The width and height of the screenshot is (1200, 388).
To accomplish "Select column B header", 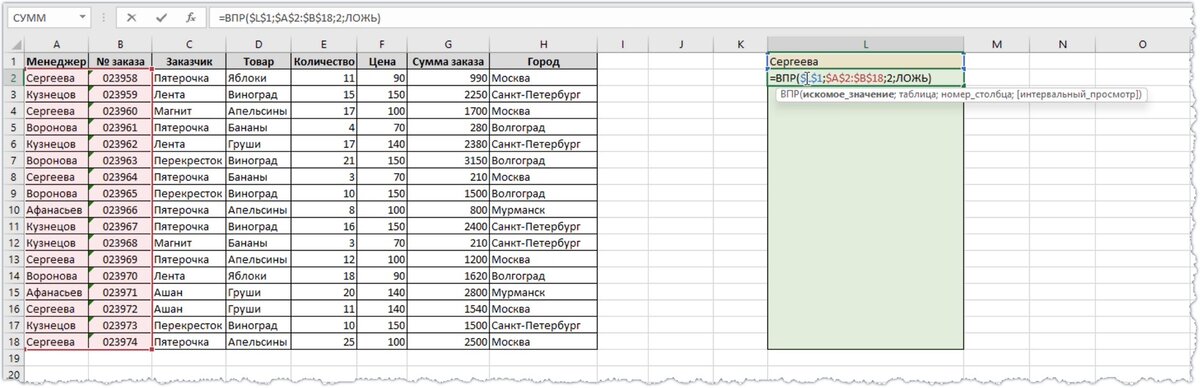I will [120, 44].
